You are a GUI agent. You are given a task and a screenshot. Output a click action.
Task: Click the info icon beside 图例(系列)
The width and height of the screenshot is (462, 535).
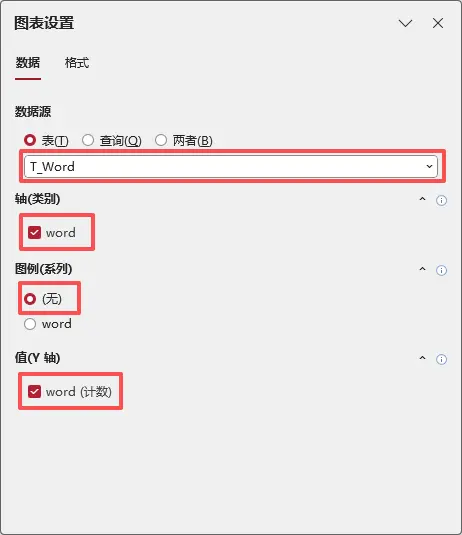[441, 270]
